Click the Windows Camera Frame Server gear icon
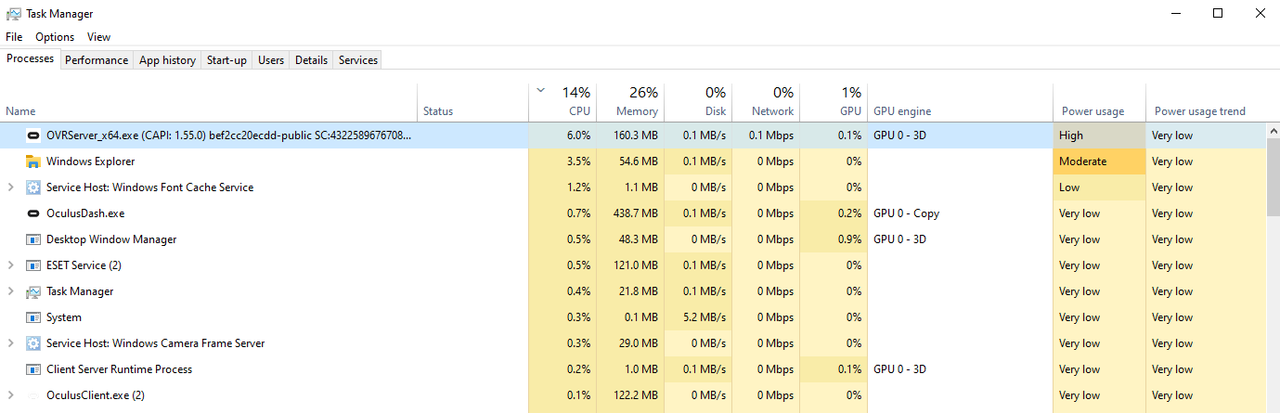1280x413 pixels. 33,343
